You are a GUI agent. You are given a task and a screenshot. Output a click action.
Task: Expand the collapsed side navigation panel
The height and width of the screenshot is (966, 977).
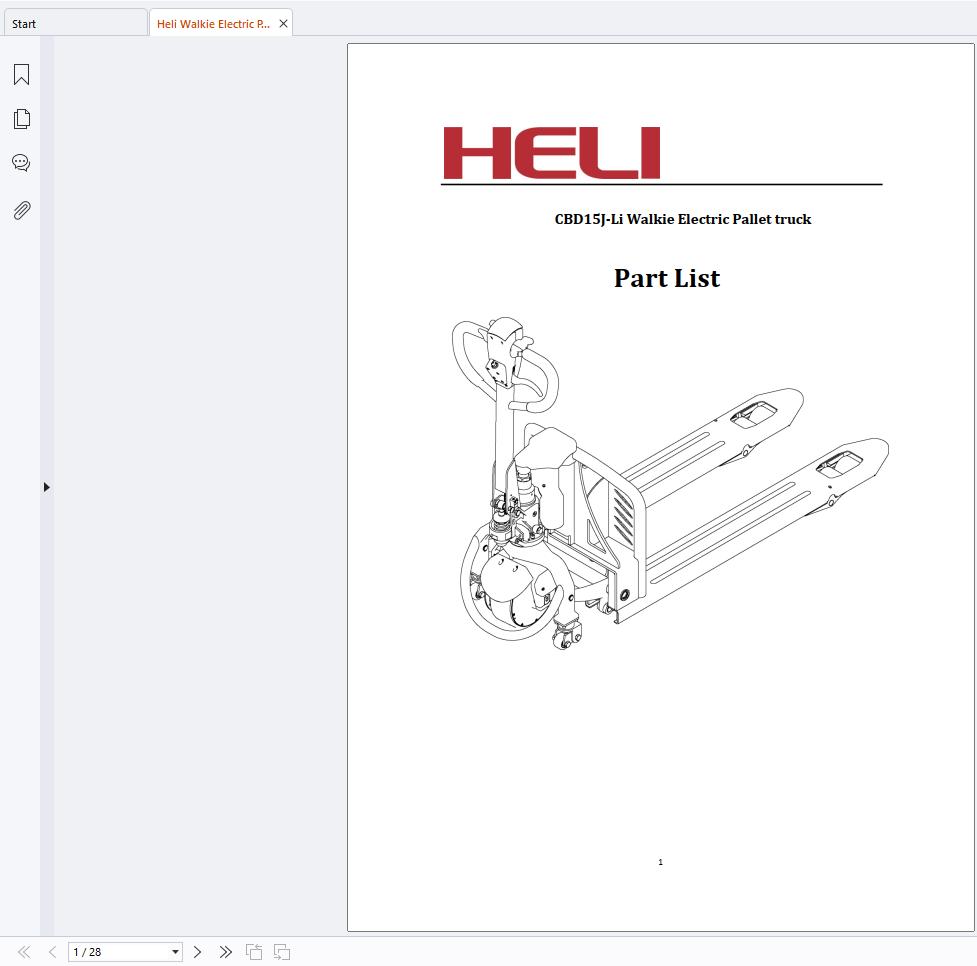click(47, 487)
